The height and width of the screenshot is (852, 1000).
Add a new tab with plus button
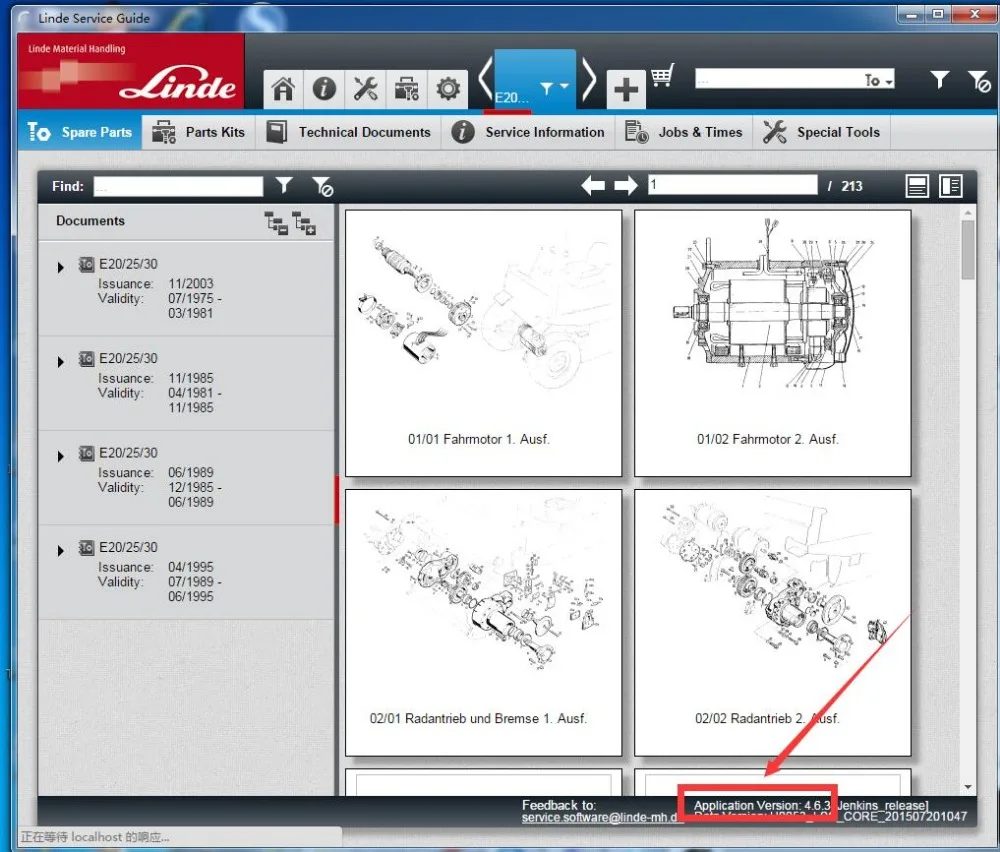tap(626, 89)
